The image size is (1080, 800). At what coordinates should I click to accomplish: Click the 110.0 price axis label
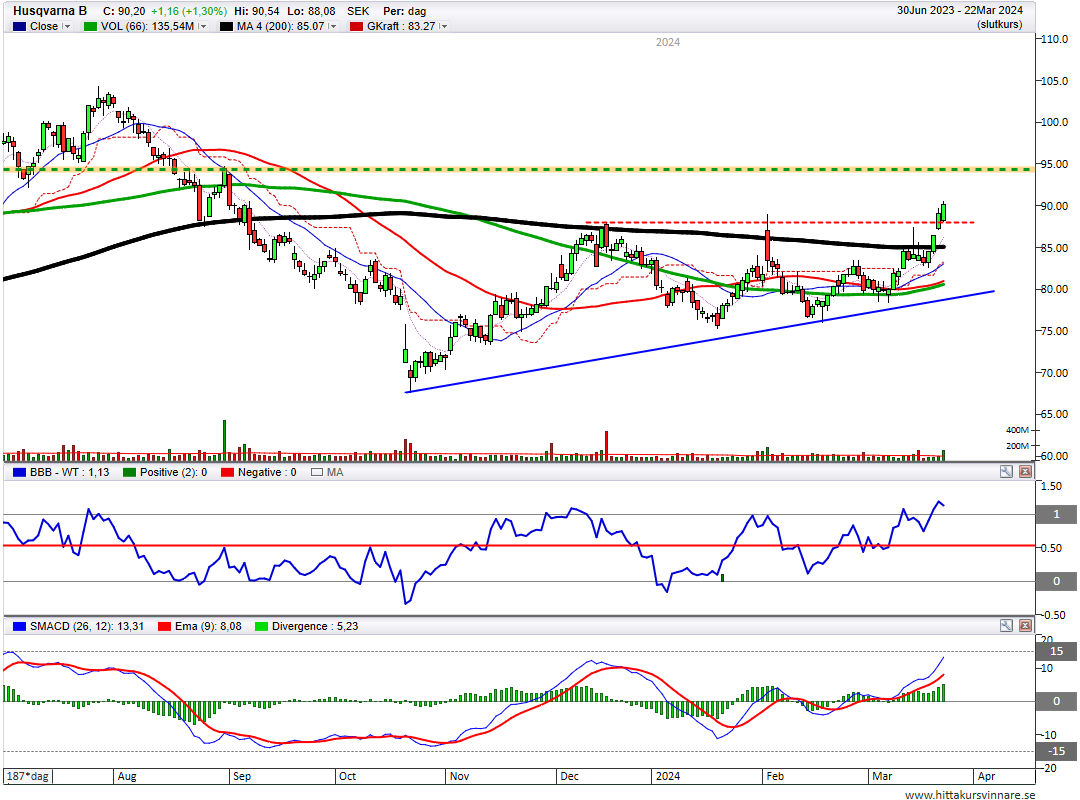[x=1055, y=39]
